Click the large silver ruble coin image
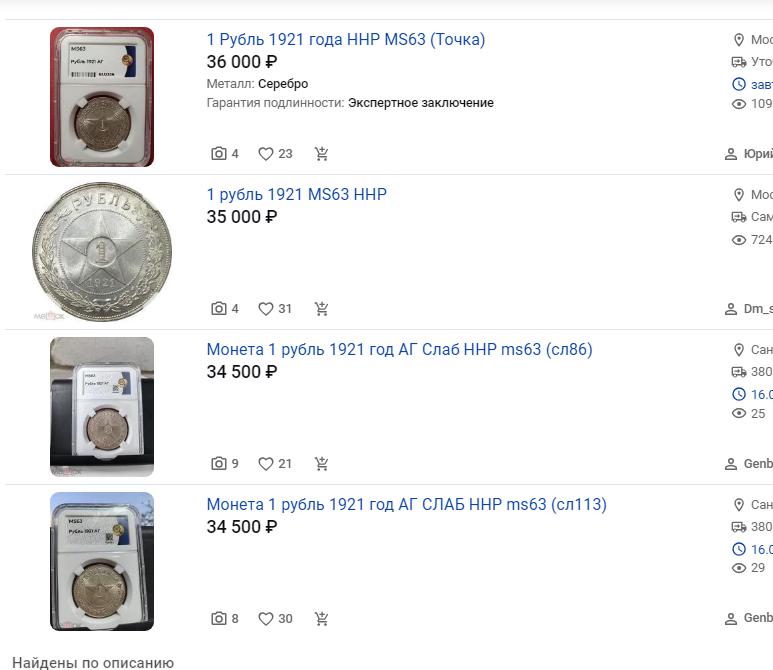Screen dimensions: 773x670 click(x=102, y=251)
